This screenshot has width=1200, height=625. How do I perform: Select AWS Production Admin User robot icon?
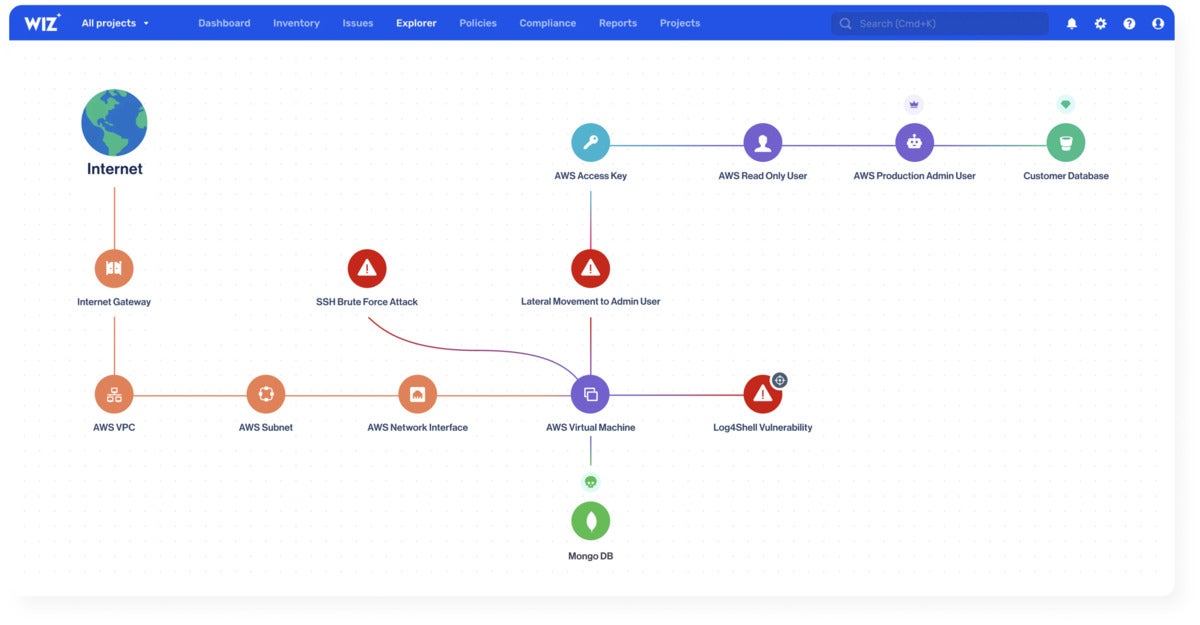914,143
